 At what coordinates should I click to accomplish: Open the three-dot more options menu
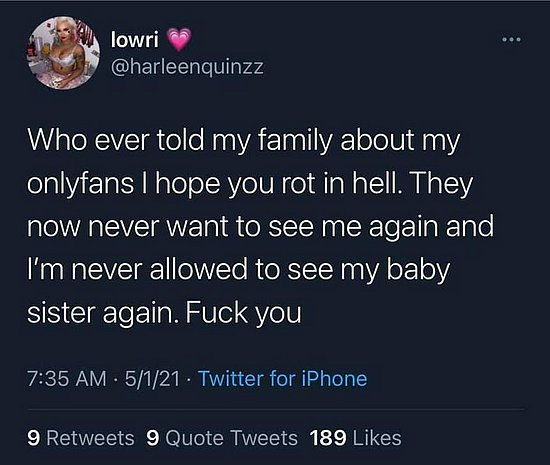click(512, 40)
